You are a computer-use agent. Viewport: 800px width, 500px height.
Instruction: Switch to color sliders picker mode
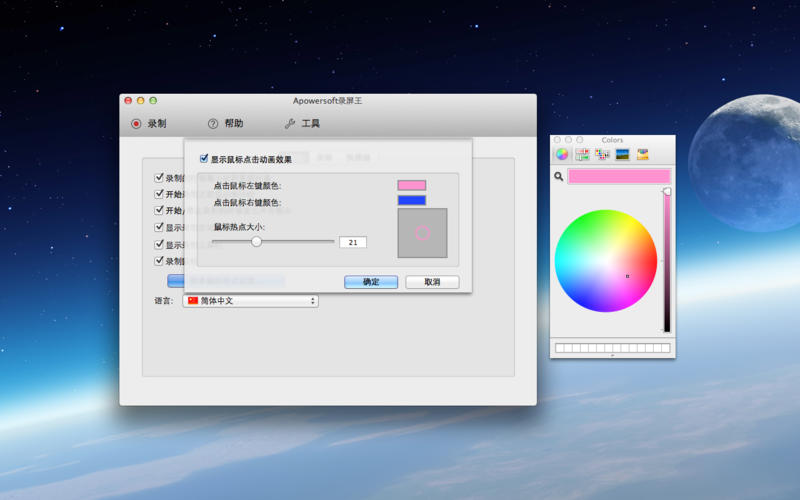point(582,154)
